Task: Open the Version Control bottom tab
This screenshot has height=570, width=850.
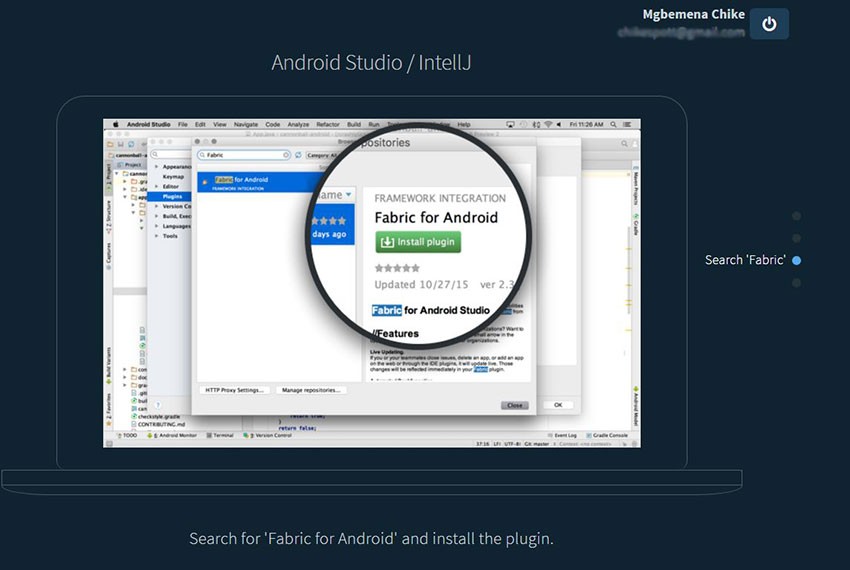Action: tap(268, 435)
